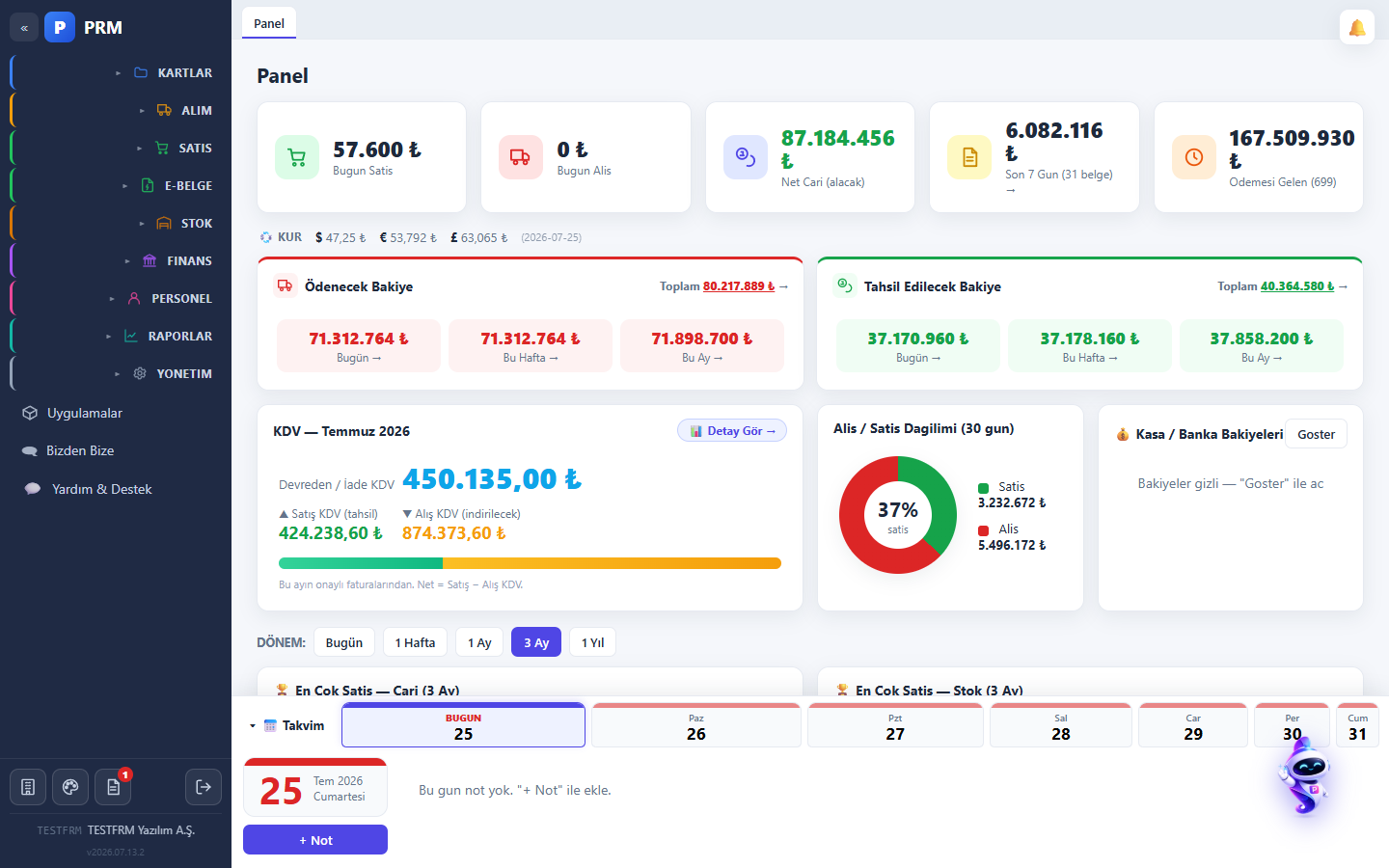Click the calendar icon next to Takvim
Screen dimensions: 1389x868
(x=270, y=725)
